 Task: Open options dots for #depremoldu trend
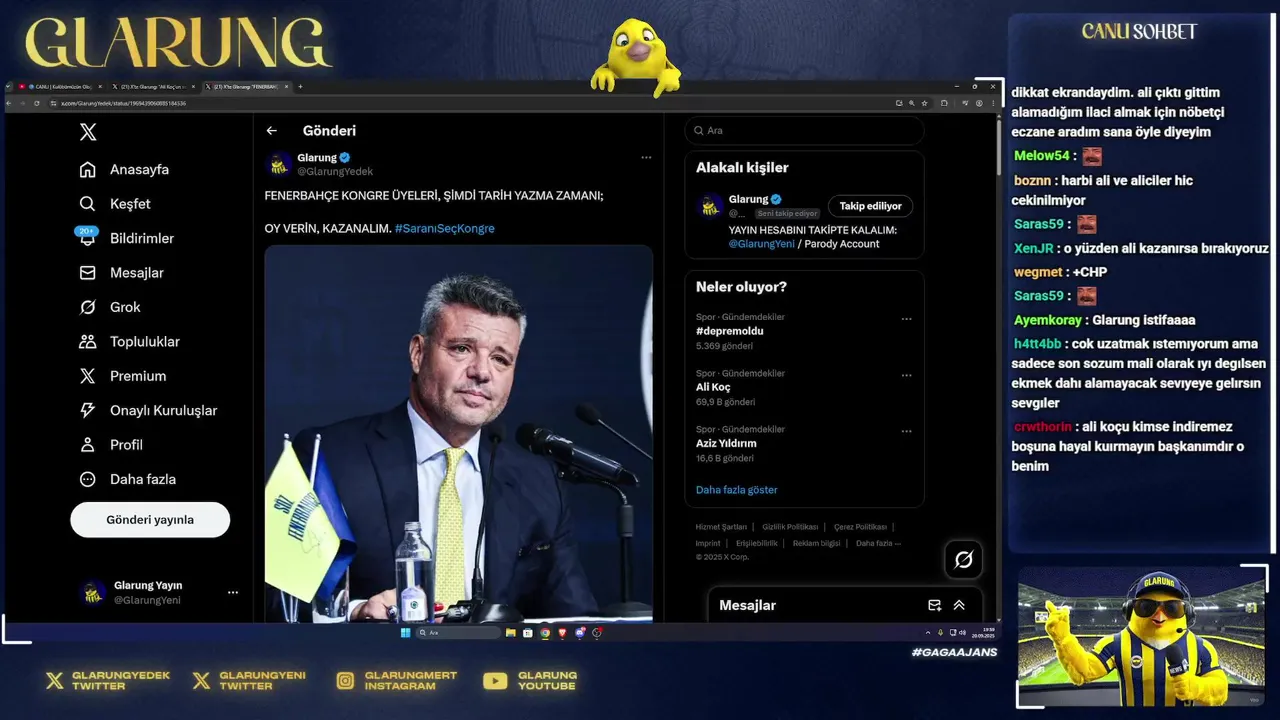[907, 319]
